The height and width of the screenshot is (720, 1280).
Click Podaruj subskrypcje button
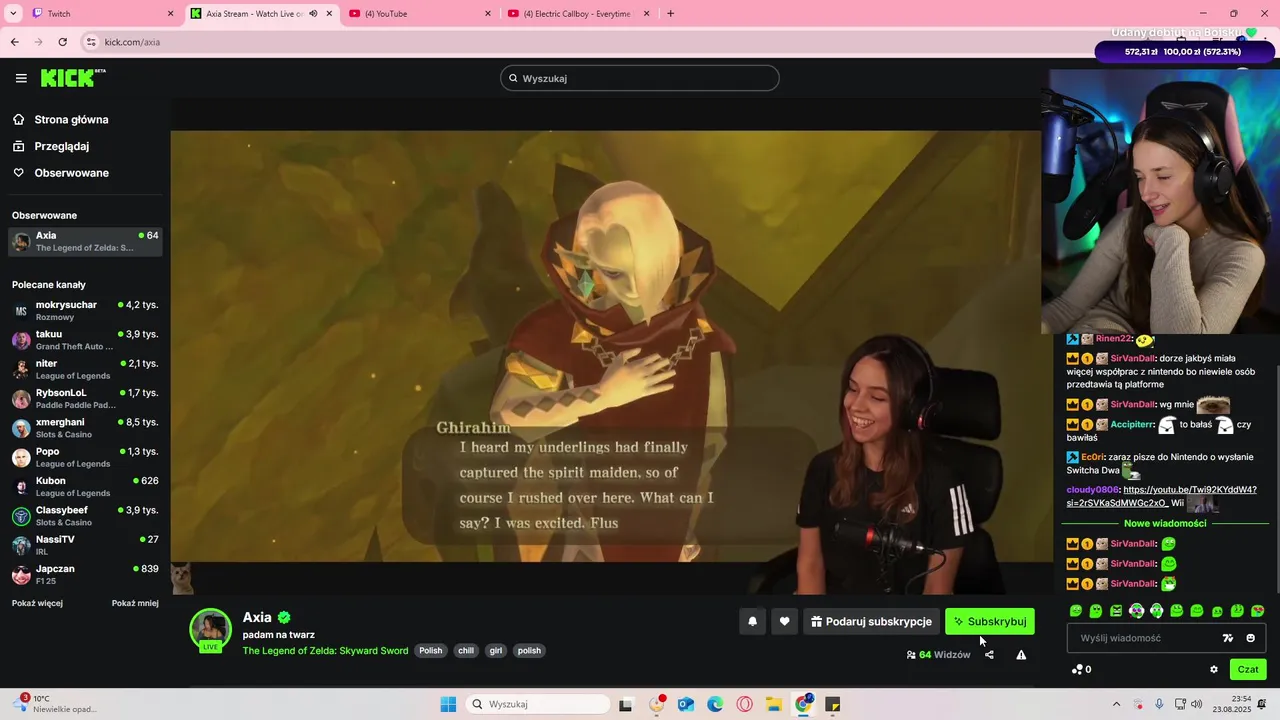871,621
